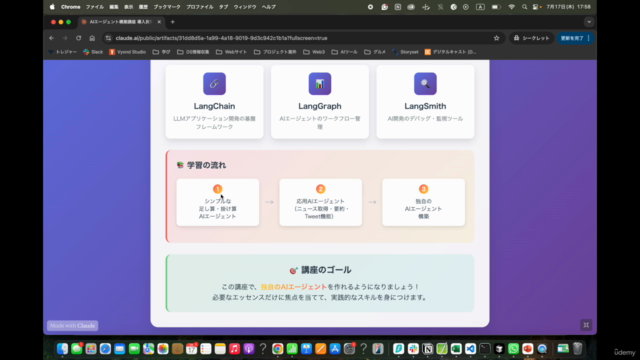Open Safari from the dock
Image resolution: width=640 pixels, height=360 pixels.
(105, 349)
